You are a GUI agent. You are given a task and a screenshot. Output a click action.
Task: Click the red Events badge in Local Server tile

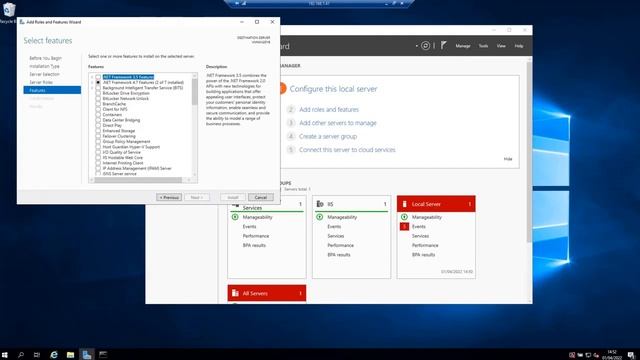click(404, 227)
